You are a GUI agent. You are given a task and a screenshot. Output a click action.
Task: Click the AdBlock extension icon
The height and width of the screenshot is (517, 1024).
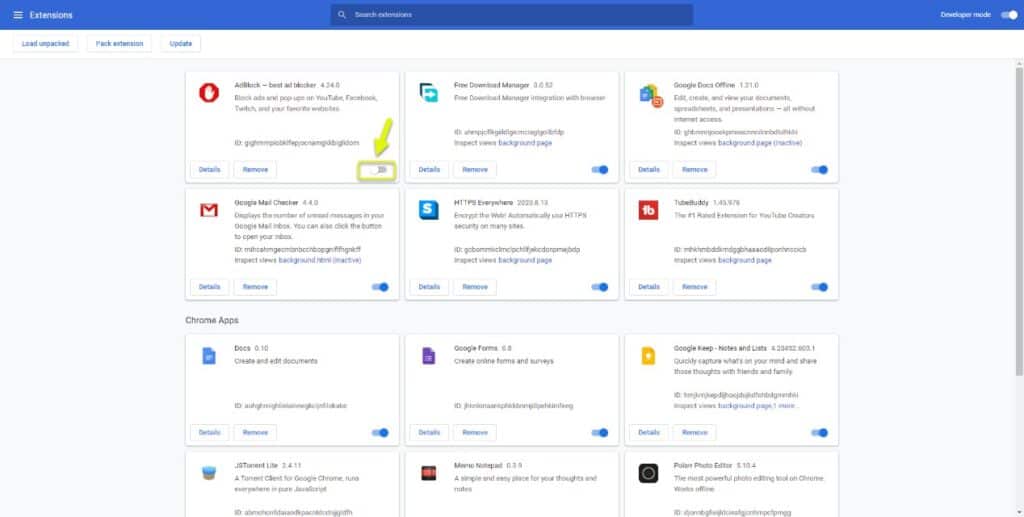[x=209, y=93]
